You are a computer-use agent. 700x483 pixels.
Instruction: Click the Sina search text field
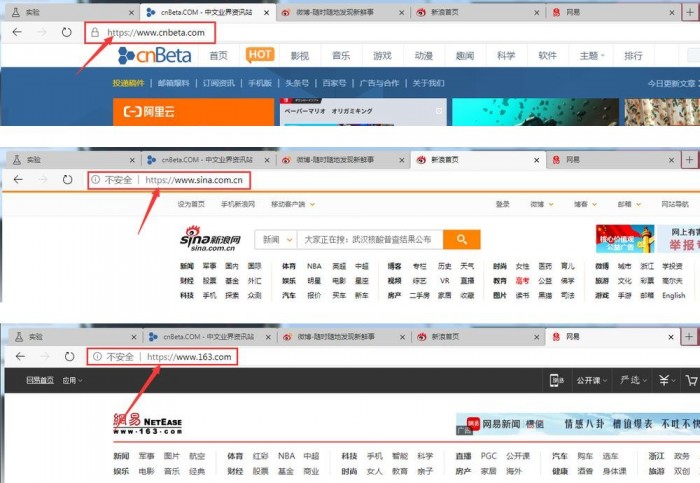pyautogui.click(x=370, y=240)
